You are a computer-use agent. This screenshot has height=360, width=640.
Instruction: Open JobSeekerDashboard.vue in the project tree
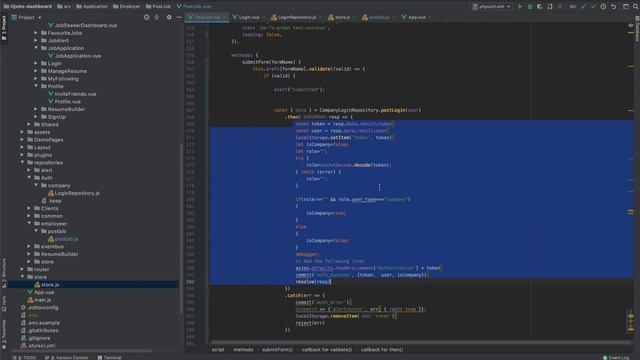tap(82, 25)
